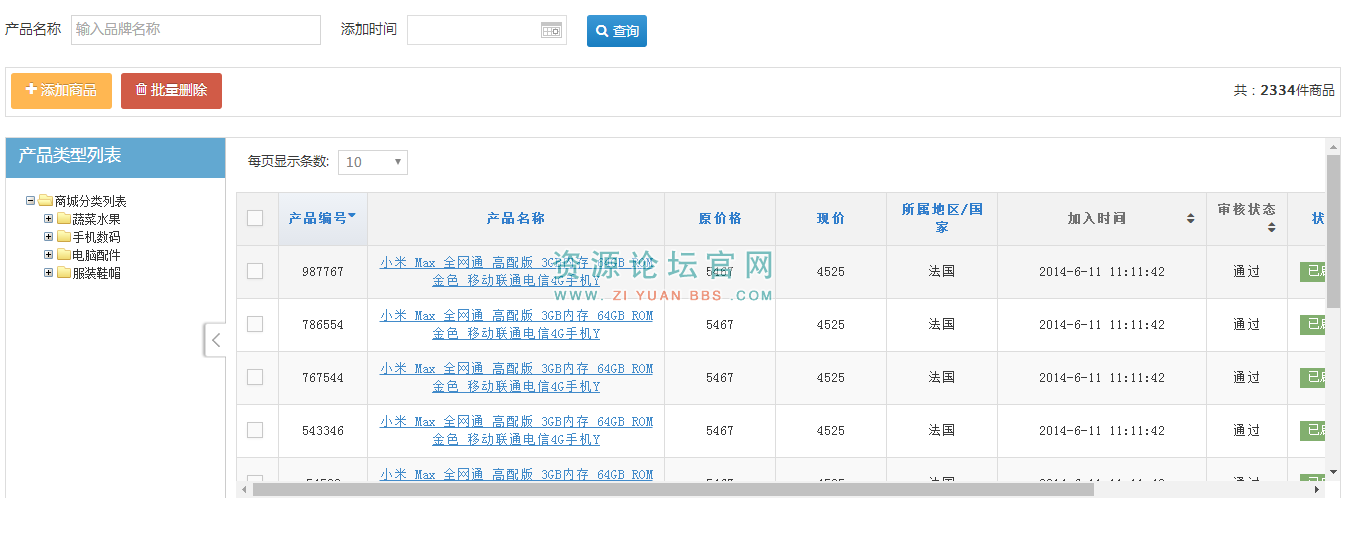Click the horizontal scrollbar left arrow

tap(244, 490)
